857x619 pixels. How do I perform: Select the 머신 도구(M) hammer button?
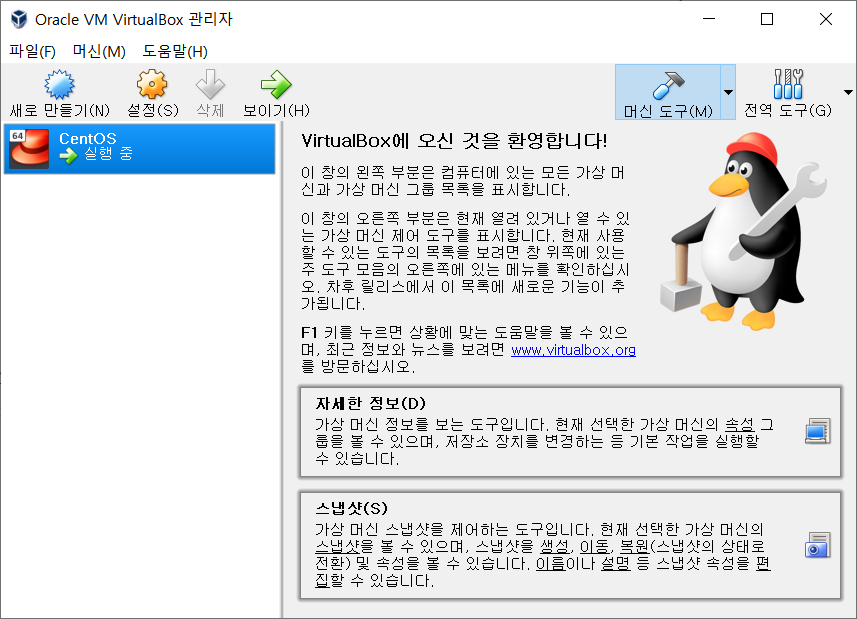tap(668, 92)
